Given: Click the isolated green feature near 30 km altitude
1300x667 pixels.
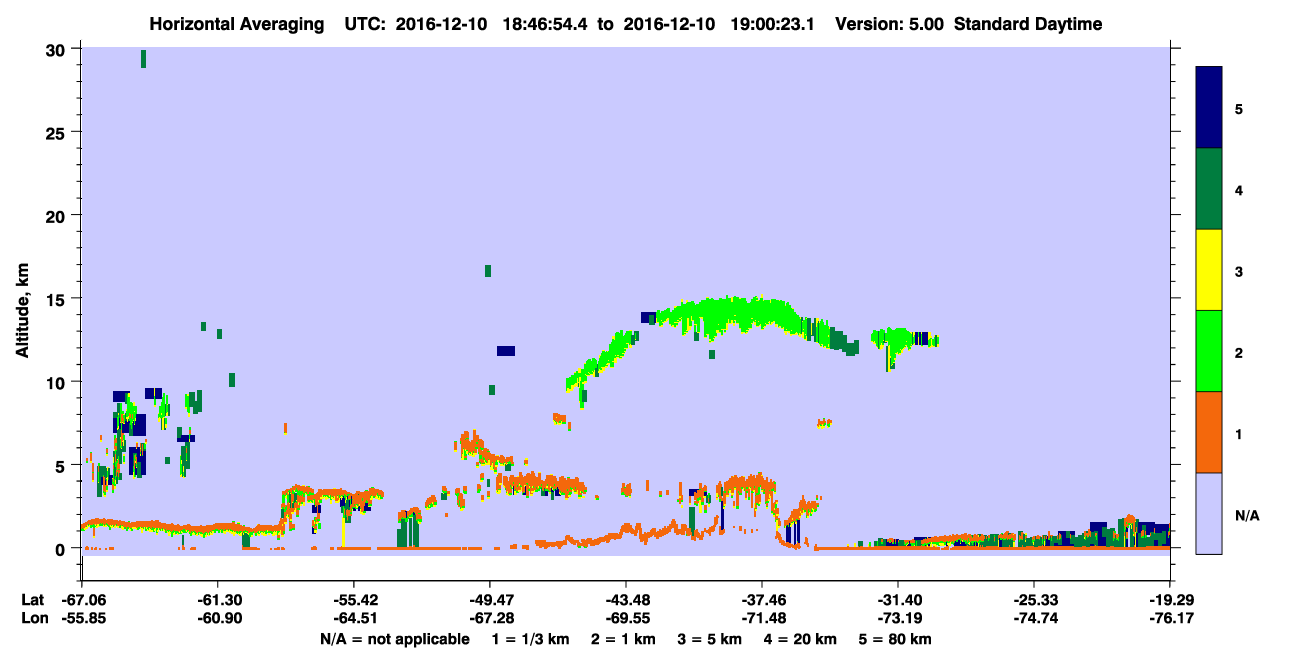Looking at the screenshot, I should [144, 59].
